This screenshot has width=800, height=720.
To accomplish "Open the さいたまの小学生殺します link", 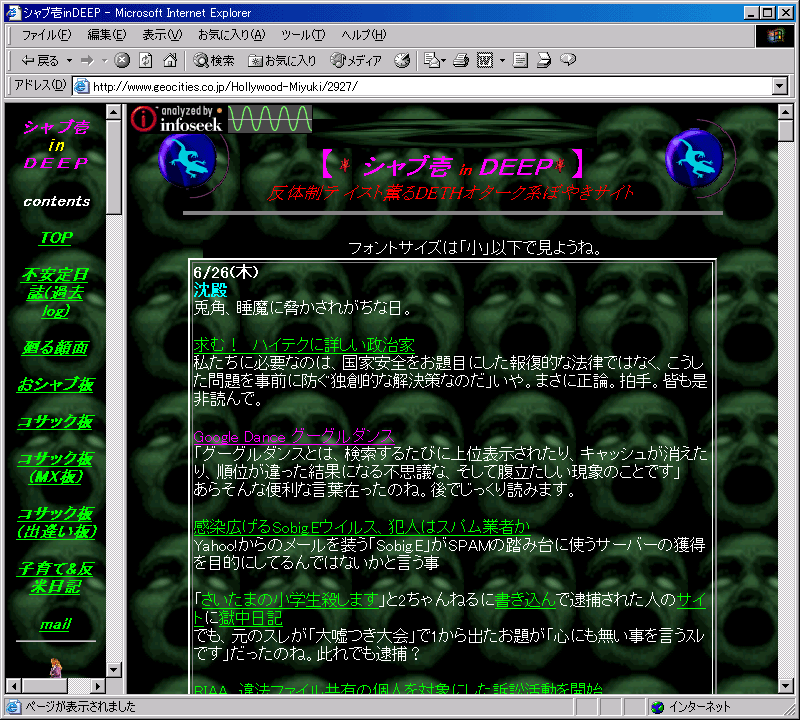I will click(289, 600).
